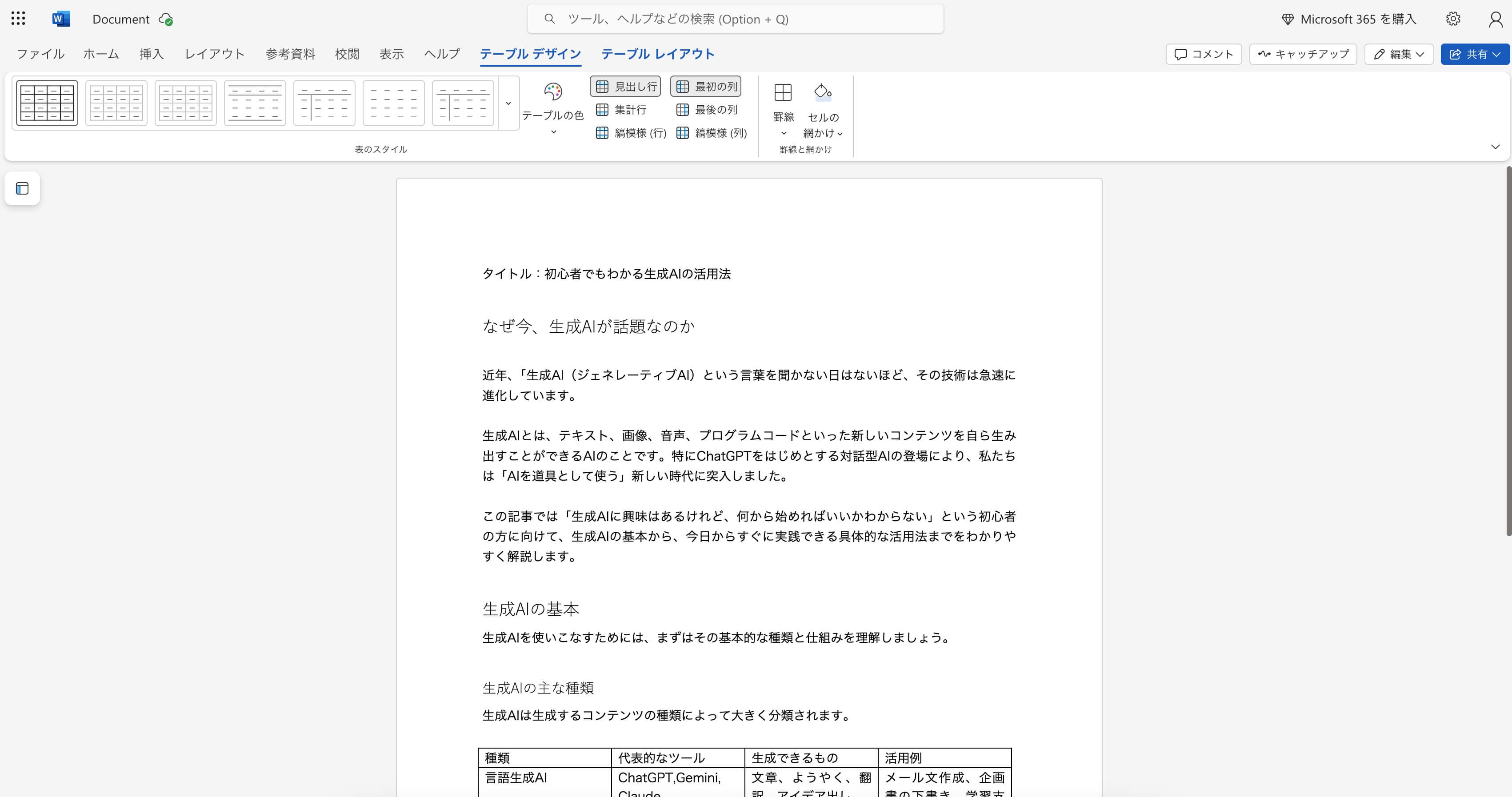Screen dimensions: 1512x797
Task: Open the 編集 (edit mode) dropdown
Action: (1399, 54)
